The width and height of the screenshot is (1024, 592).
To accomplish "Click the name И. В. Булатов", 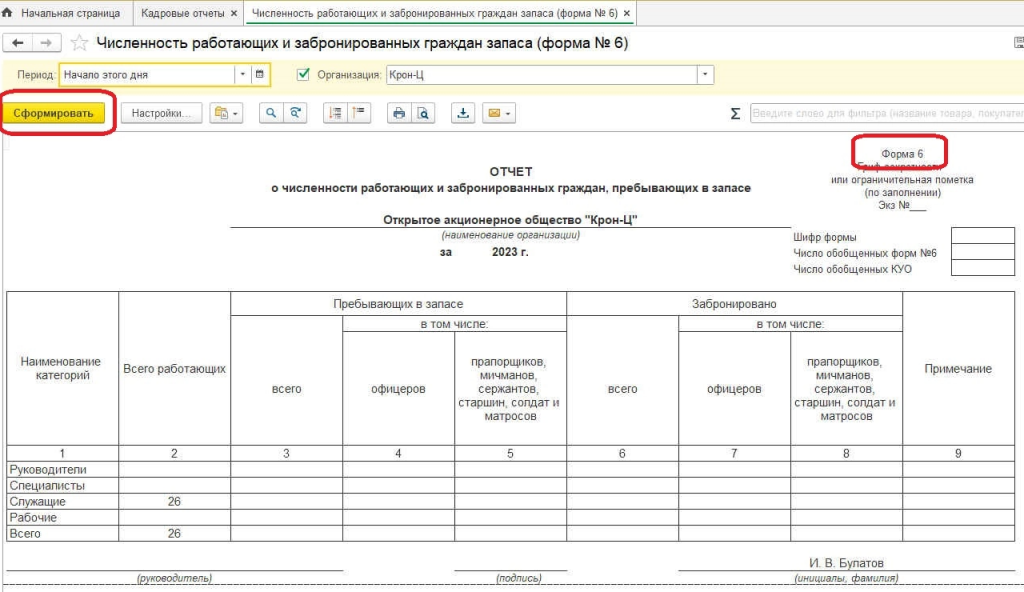I will pos(846,563).
